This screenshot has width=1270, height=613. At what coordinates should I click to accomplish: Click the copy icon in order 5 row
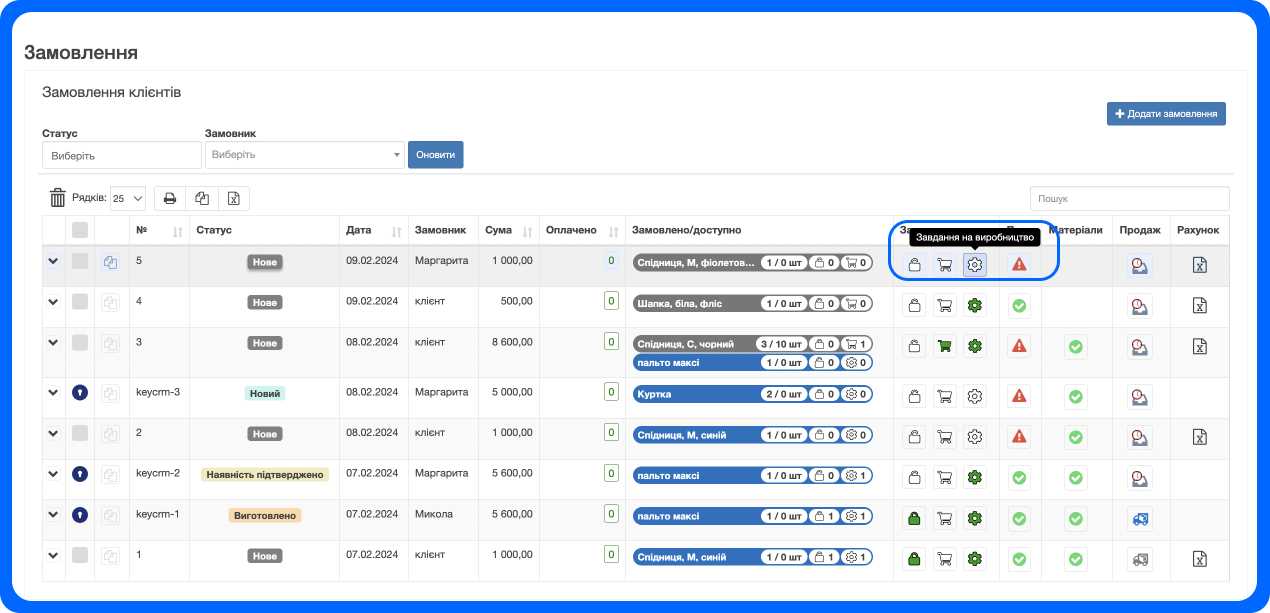(111, 263)
